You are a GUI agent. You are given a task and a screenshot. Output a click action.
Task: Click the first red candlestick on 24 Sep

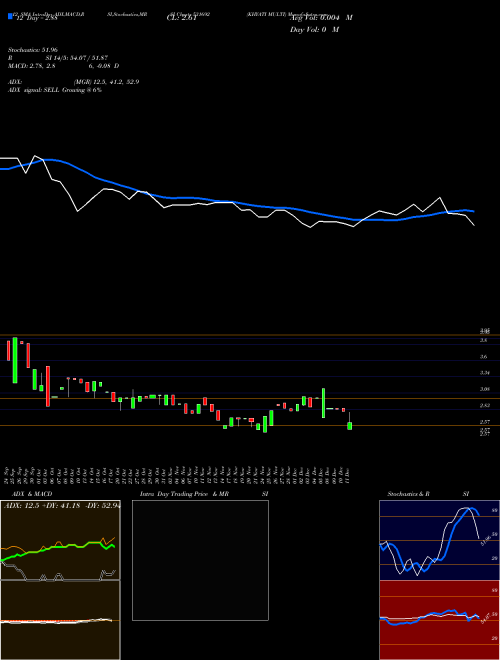[8, 351]
